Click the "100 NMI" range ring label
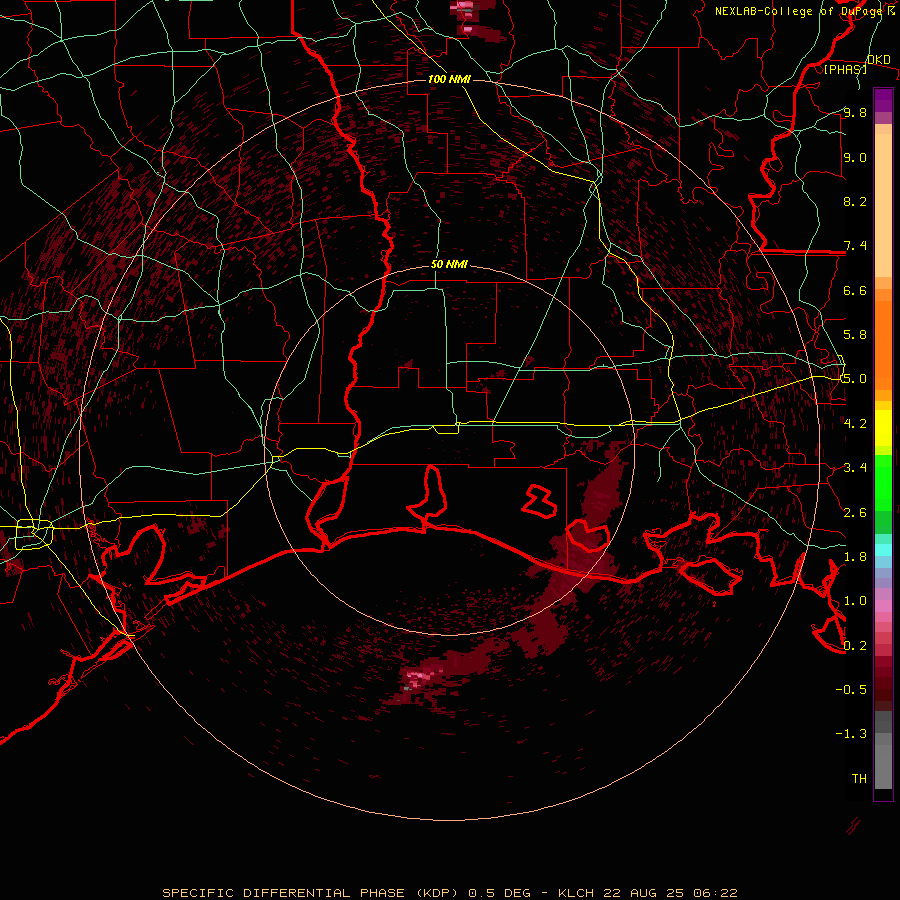Image resolution: width=900 pixels, height=900 pixels. point(449,79)
